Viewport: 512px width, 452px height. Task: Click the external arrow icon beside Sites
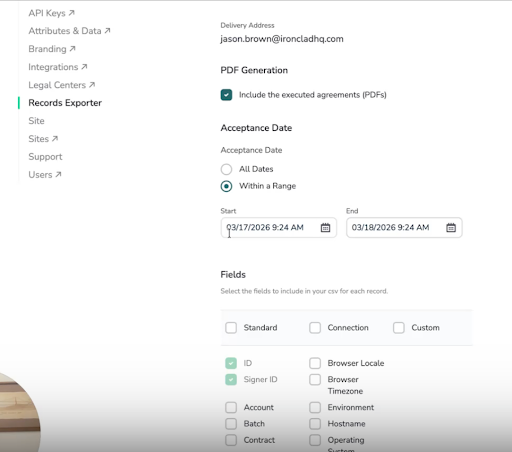click(55, 138)
